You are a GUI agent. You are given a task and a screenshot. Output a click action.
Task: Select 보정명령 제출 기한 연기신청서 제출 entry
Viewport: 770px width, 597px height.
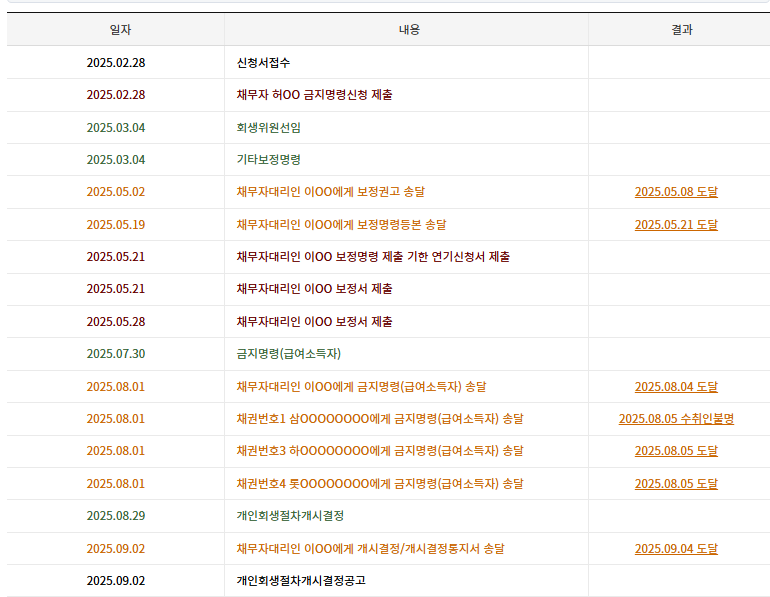tap(373, 257)
